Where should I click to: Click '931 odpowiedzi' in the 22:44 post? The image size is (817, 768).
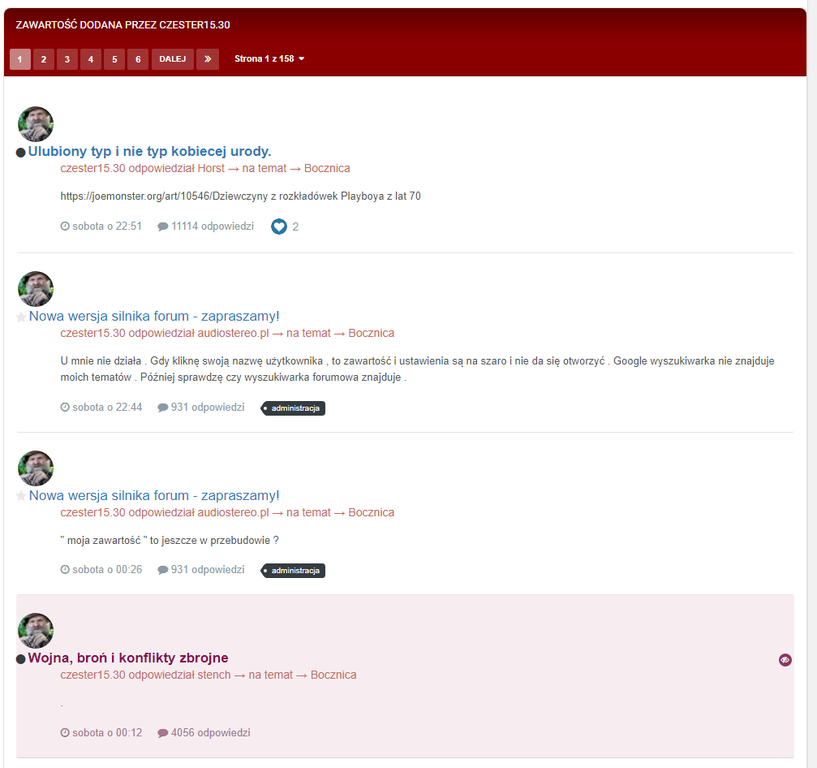(207, 407)
